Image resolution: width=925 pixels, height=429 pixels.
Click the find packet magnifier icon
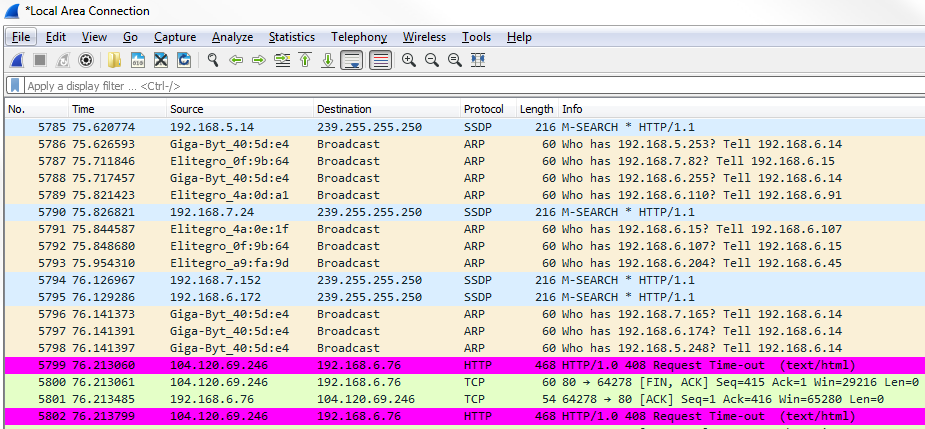pyautogui.click(x=213, y=60)
